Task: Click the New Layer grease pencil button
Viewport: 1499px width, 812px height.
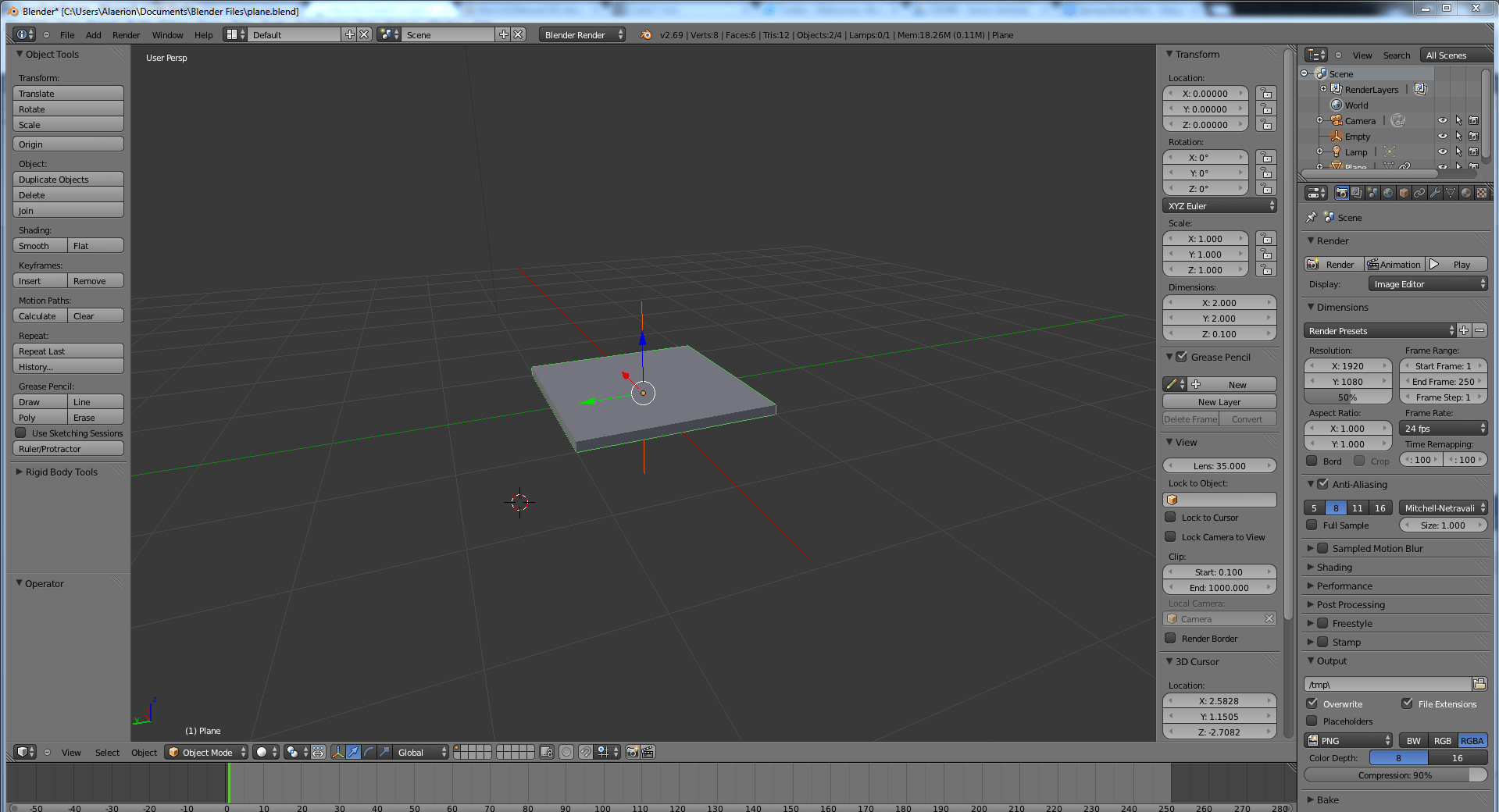Action: 1219,401
